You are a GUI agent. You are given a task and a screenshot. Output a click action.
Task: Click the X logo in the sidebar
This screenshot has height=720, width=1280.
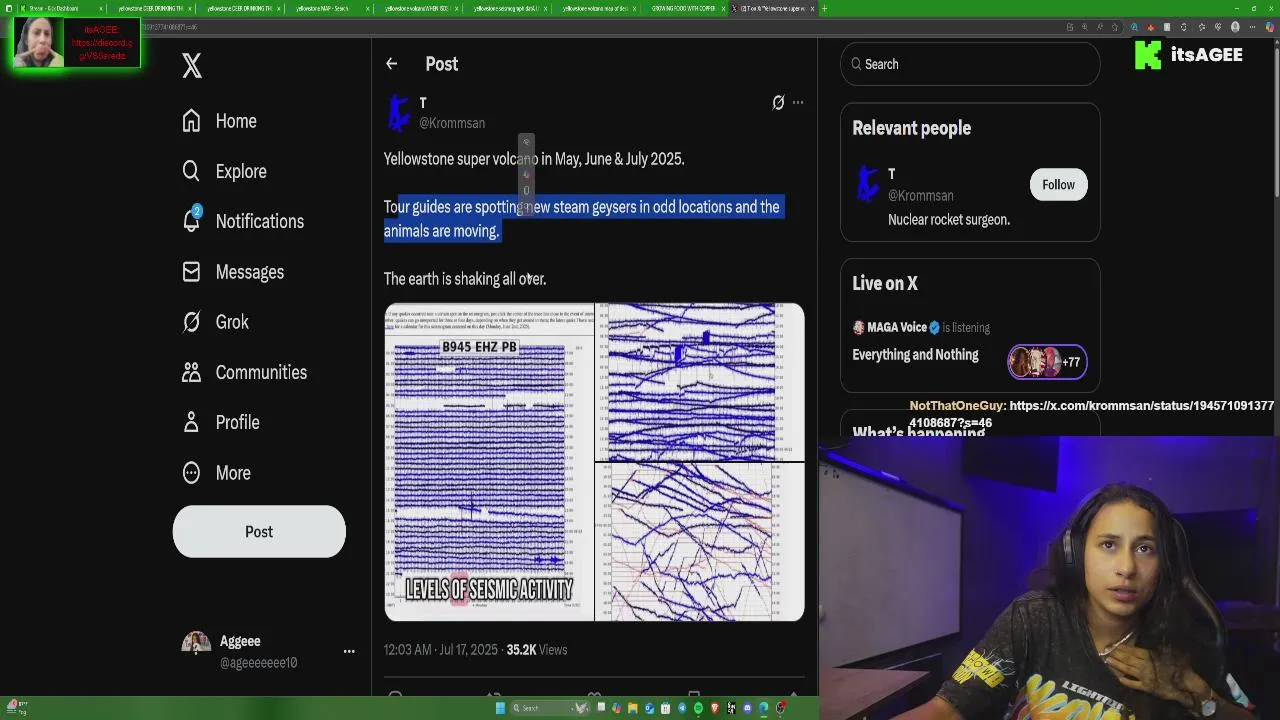pyautogui.click(x=192, y=66)
